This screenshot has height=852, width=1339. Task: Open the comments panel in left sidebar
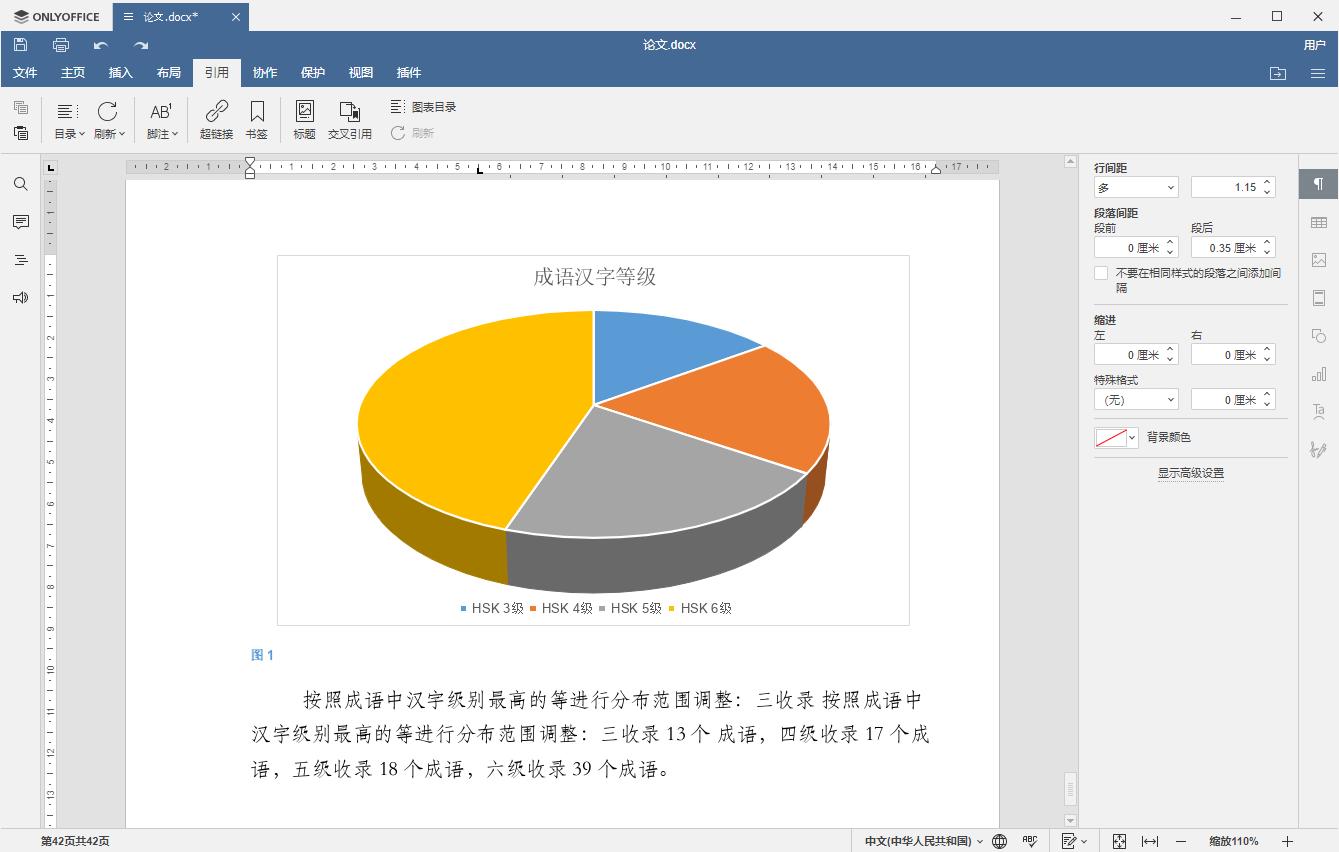coord(20,222)
